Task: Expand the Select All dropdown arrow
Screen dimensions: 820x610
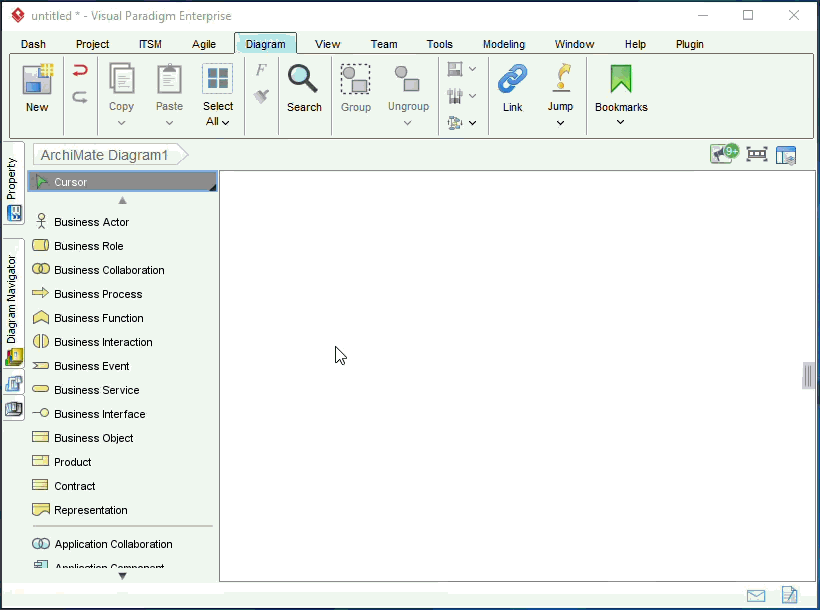Action: click(225, 122)
